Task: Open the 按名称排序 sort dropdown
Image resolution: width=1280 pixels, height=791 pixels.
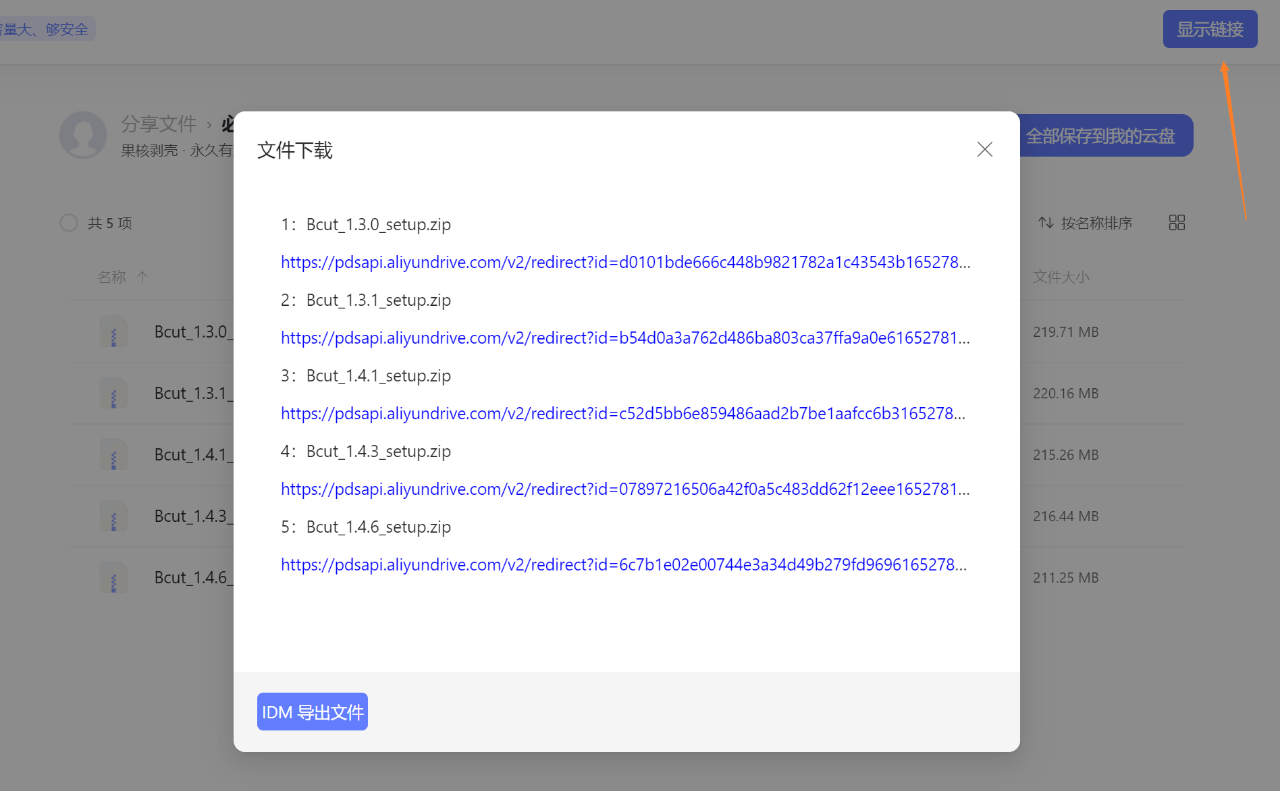Action: [1085, 223]
